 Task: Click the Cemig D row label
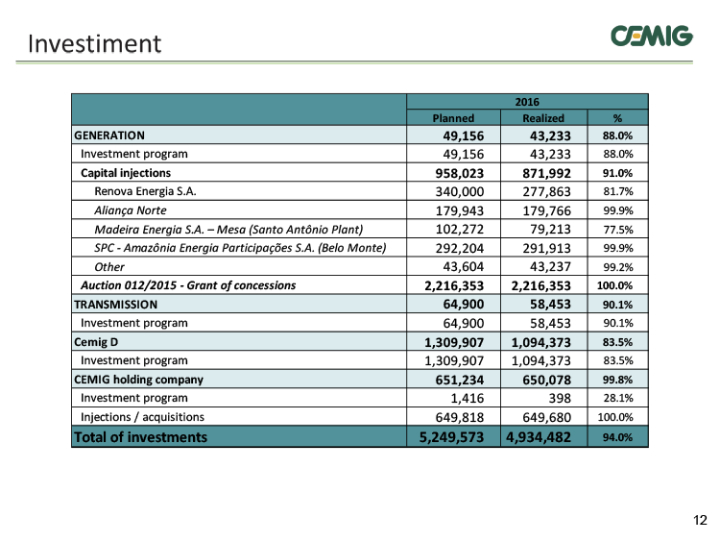pyautogui.click(x=96, y=342)
